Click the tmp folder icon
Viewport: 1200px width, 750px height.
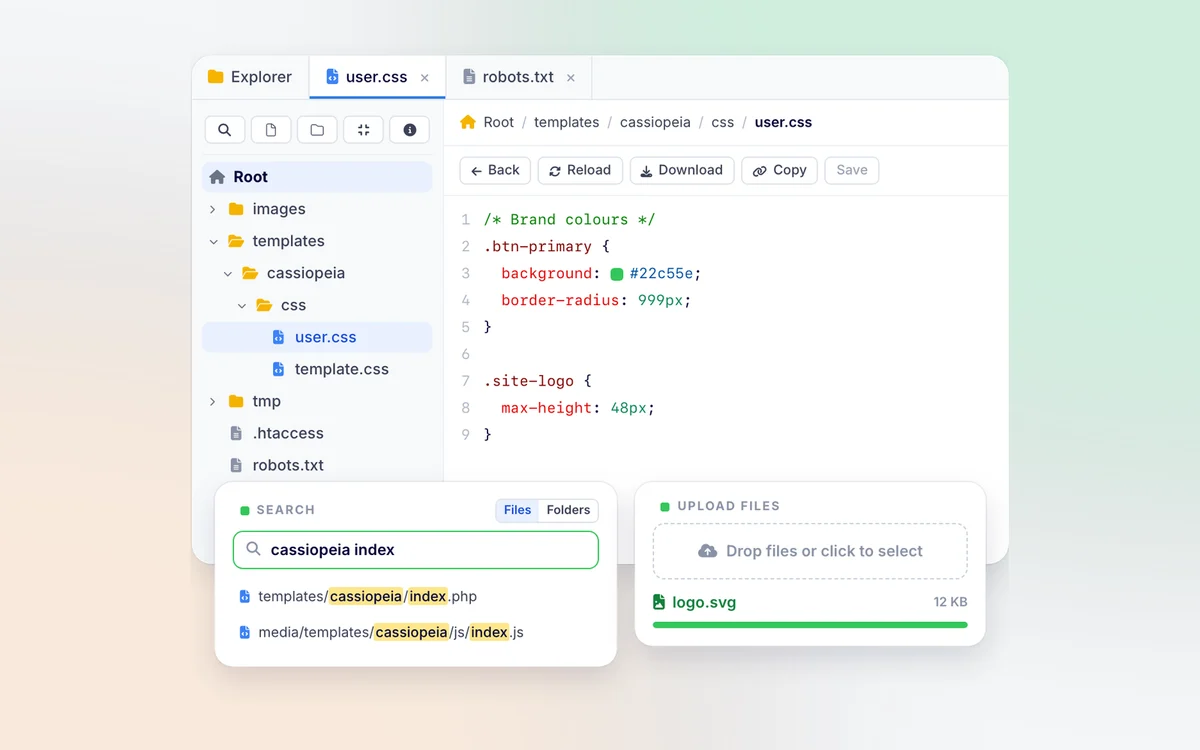(236, 401)
